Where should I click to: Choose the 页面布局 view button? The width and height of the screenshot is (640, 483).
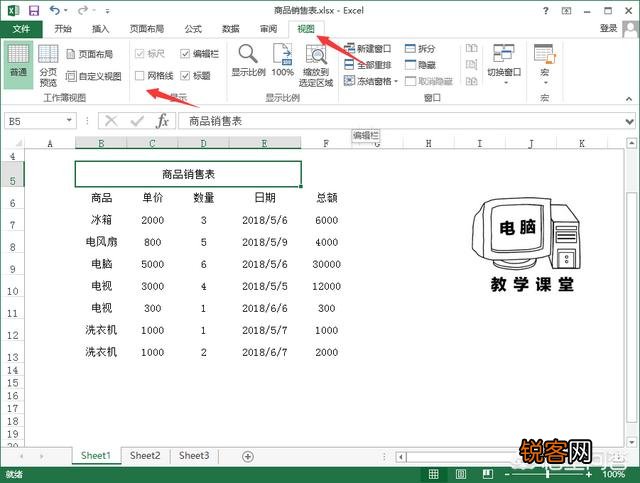[x=89, y=54]
